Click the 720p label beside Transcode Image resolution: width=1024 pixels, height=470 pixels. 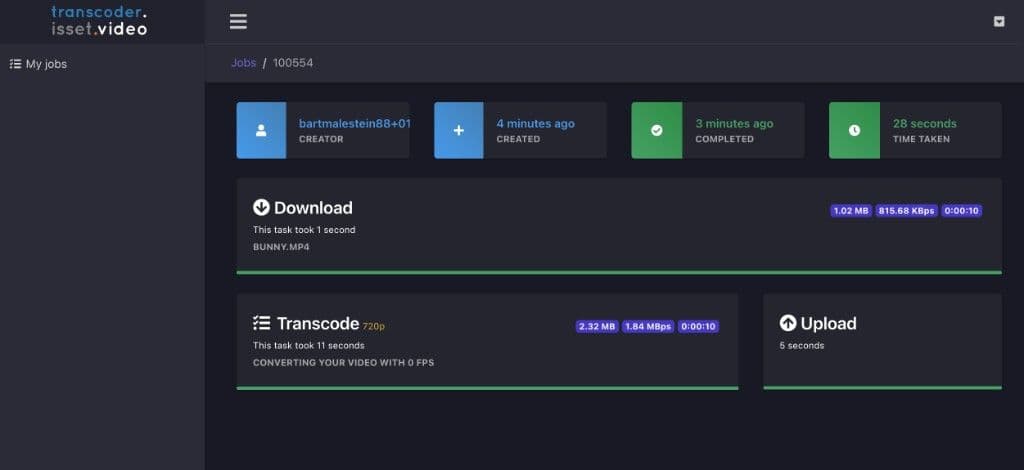click(374, 326)
